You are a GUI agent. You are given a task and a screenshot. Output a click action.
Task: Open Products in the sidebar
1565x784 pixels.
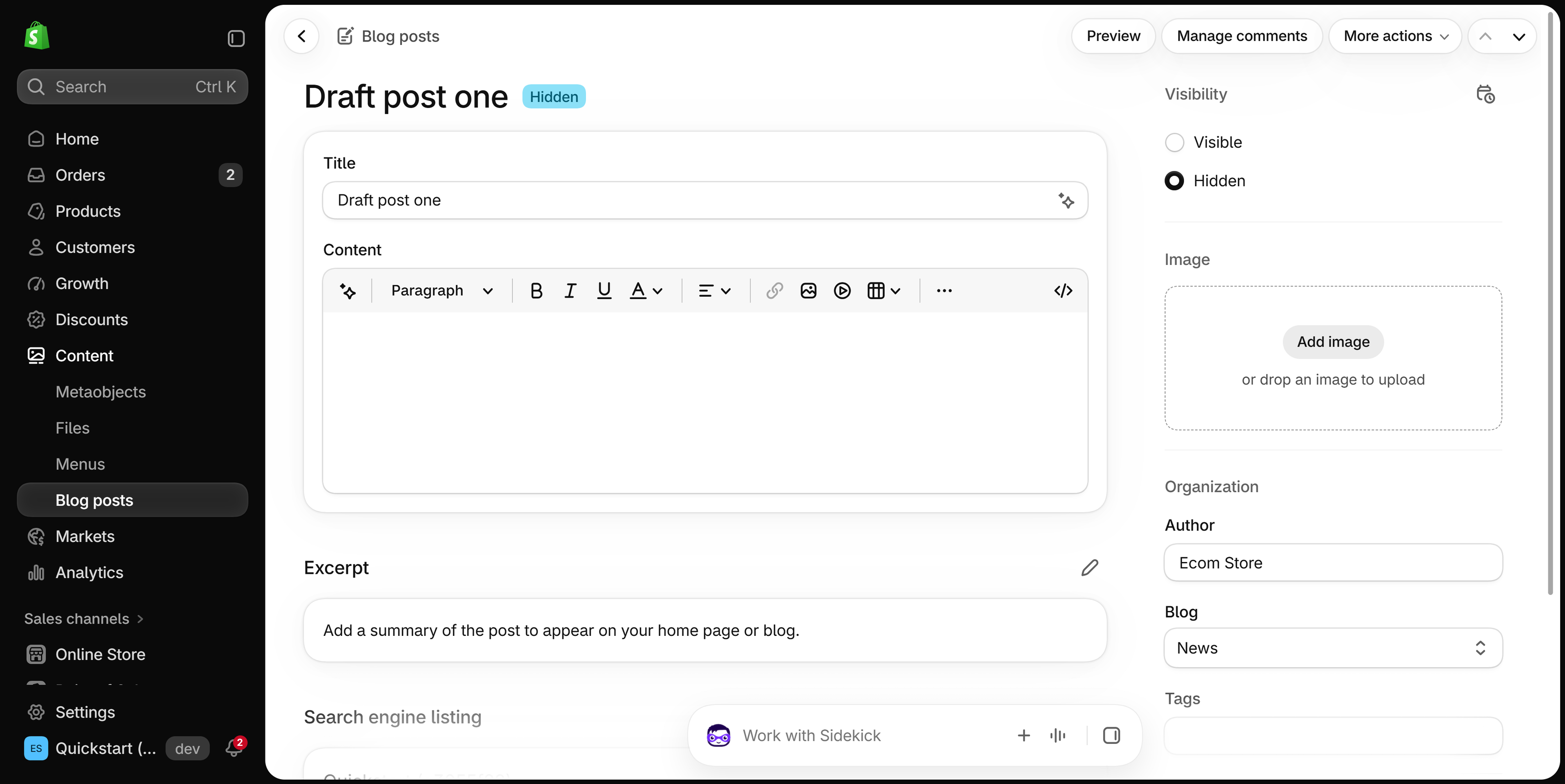tap(133, 211)
